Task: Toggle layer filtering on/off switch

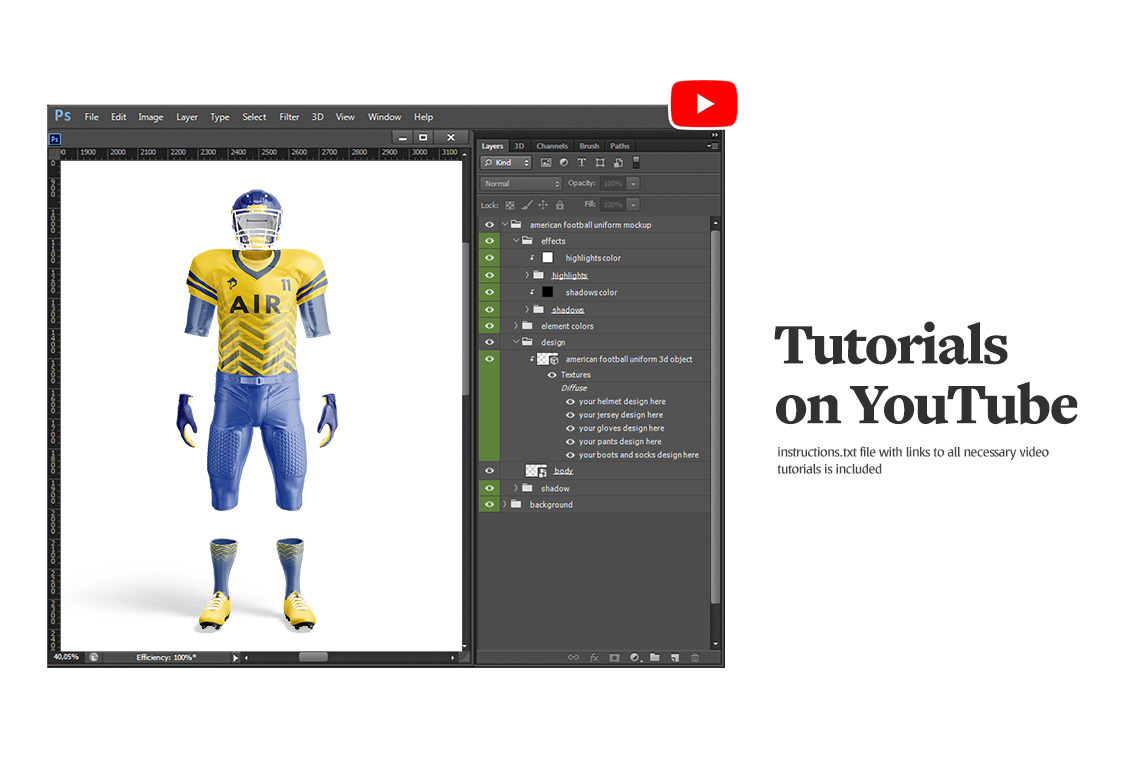Action: (636, 163)
